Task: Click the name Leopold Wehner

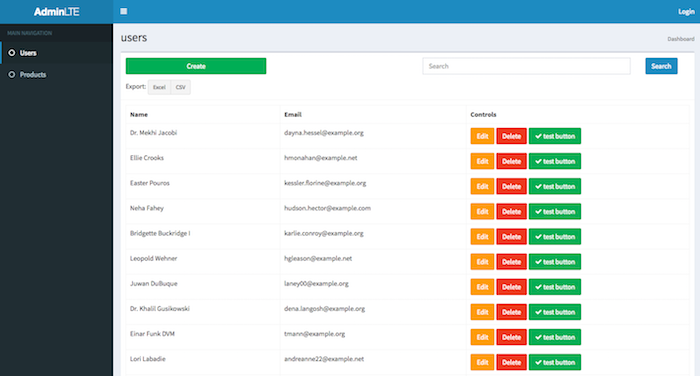Action: (154, 258)
